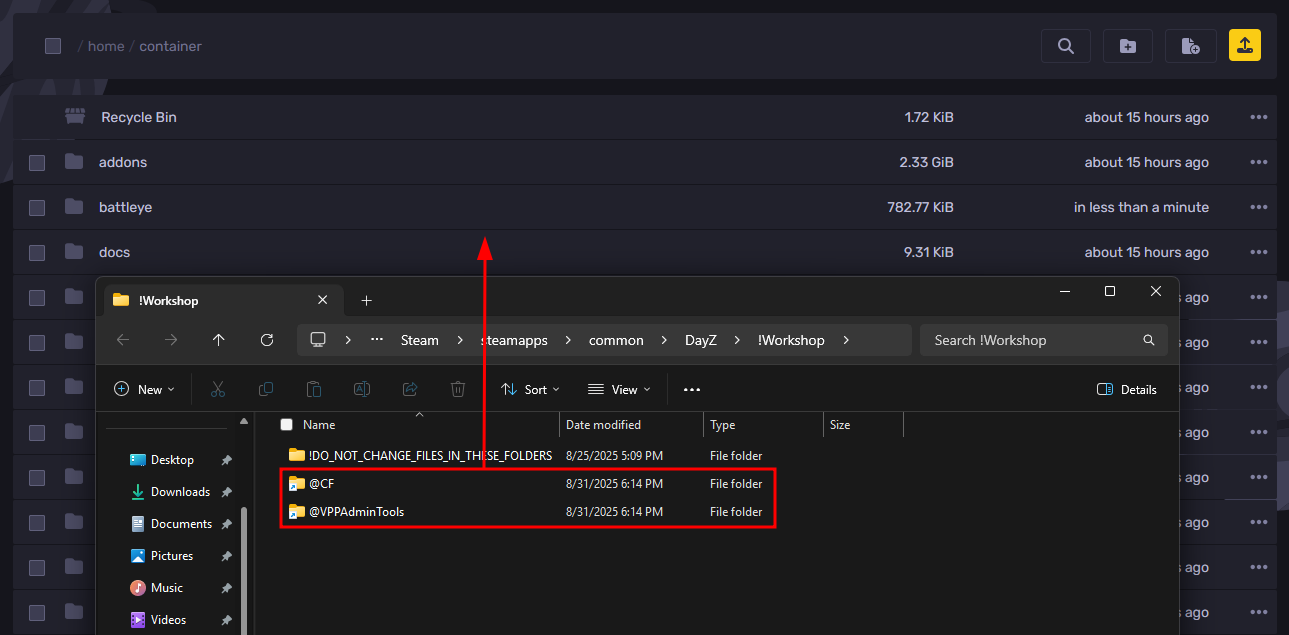
Task: Add a new Explorer tab with plus
Action: pyautogui.click(x=366, y=300)
